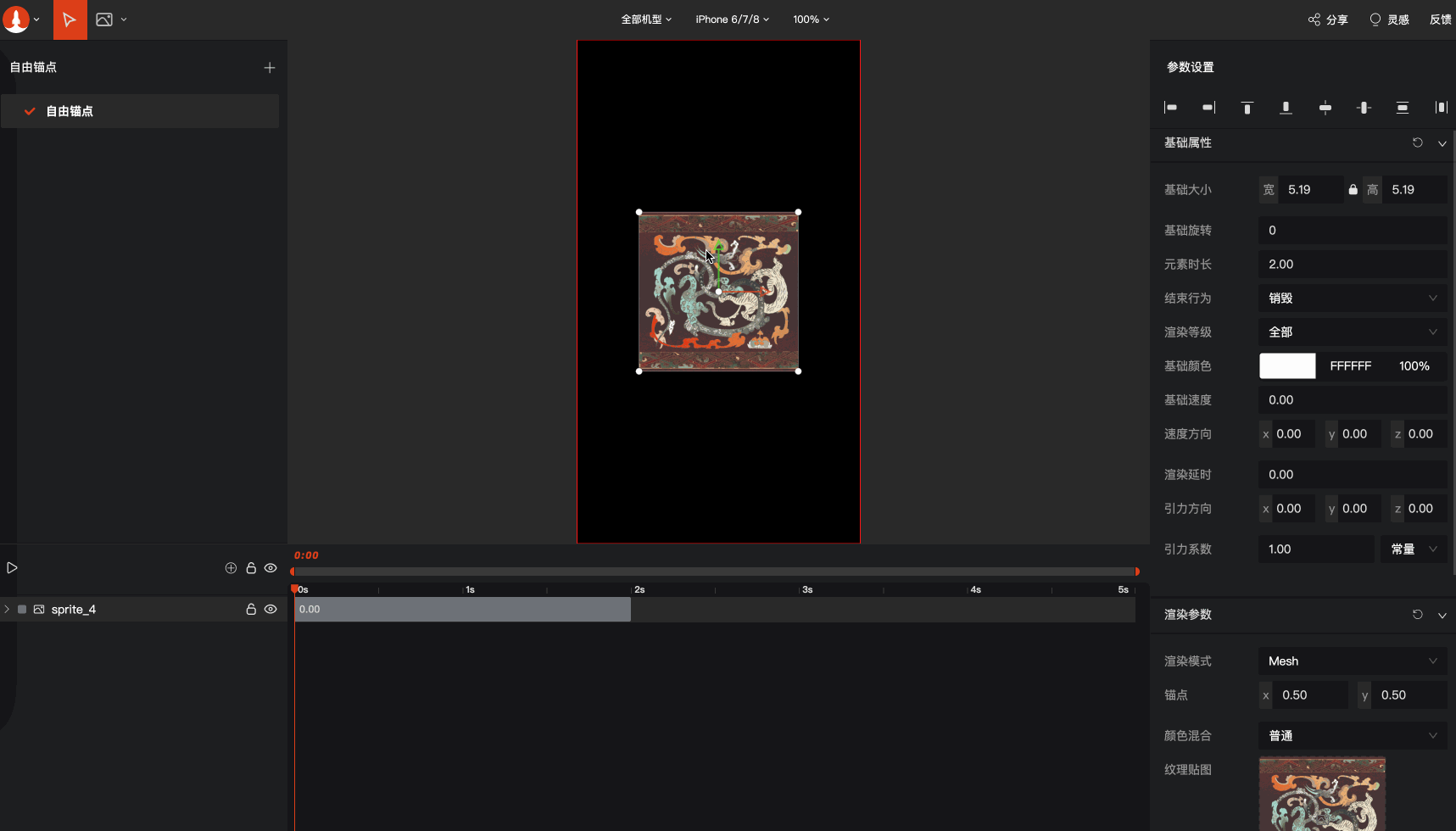Add a new item with the plus icon
The width and height of the screenshot is (1456, 831).
click(x=270, y=68)
